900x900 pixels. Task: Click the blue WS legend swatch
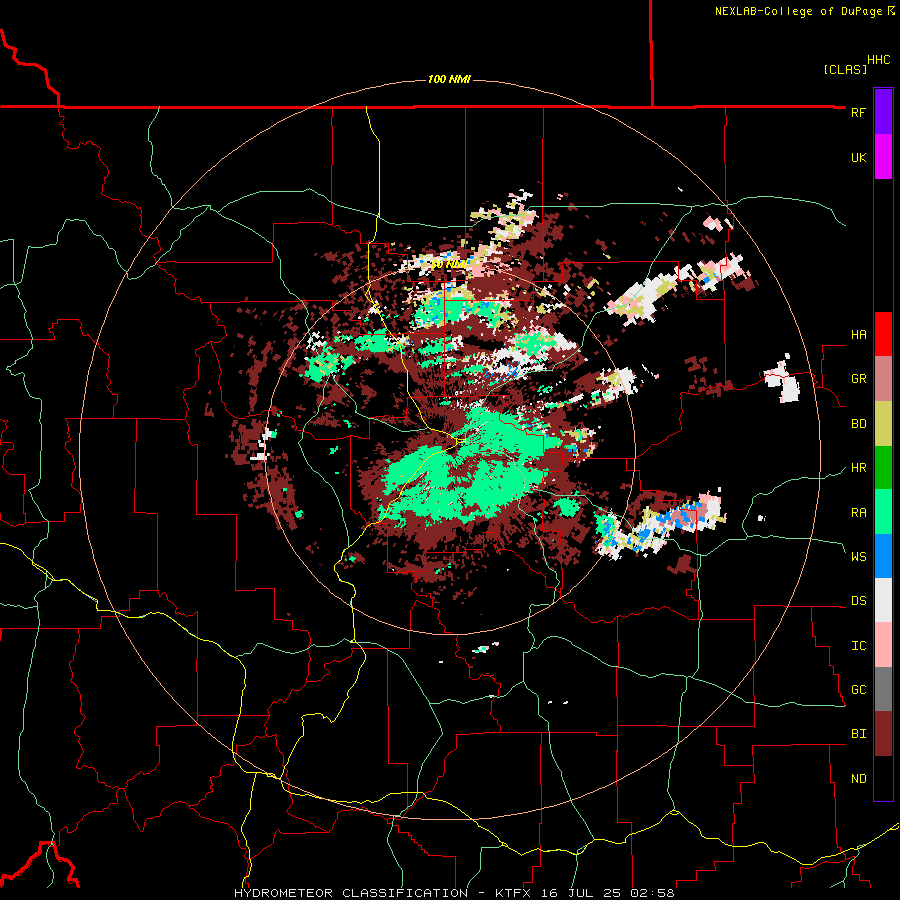click(x=883, y=556)
